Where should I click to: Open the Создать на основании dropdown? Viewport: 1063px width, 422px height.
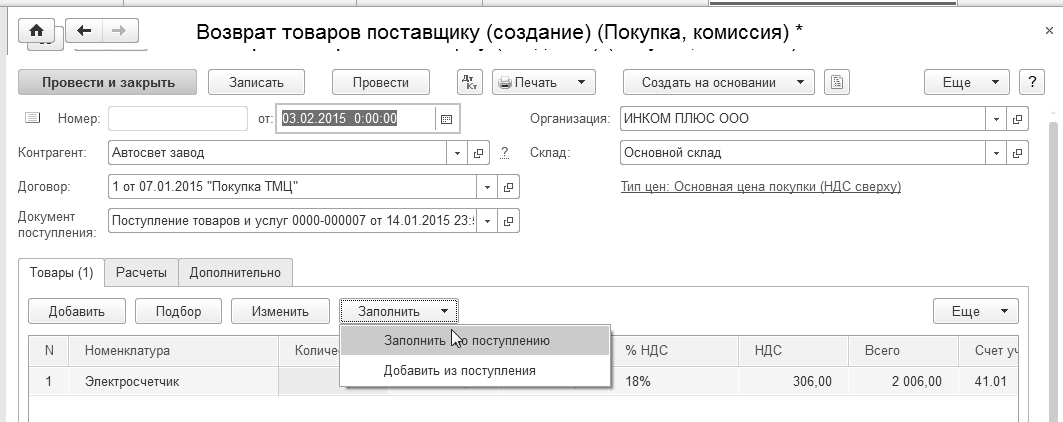point(718,83)
